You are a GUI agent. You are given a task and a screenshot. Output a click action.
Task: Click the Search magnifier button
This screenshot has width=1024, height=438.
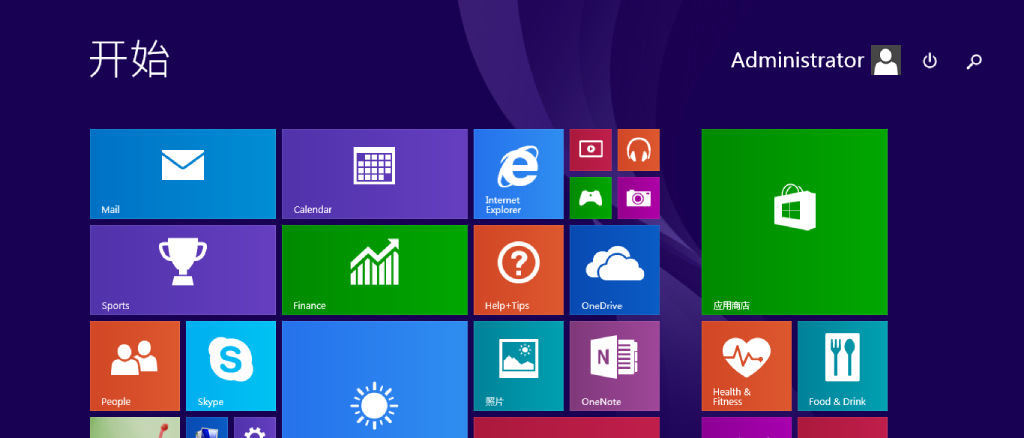(974, 61)
